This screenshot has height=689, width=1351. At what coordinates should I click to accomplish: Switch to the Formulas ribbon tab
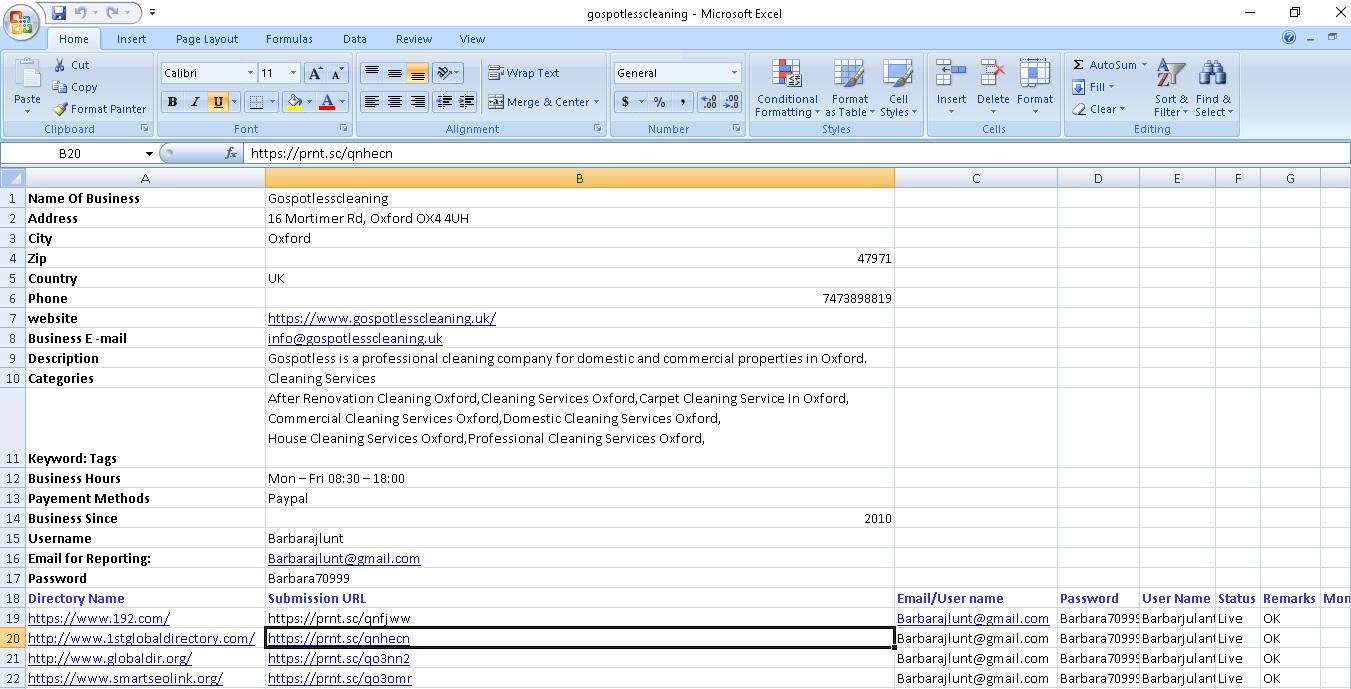coord(289,39)
